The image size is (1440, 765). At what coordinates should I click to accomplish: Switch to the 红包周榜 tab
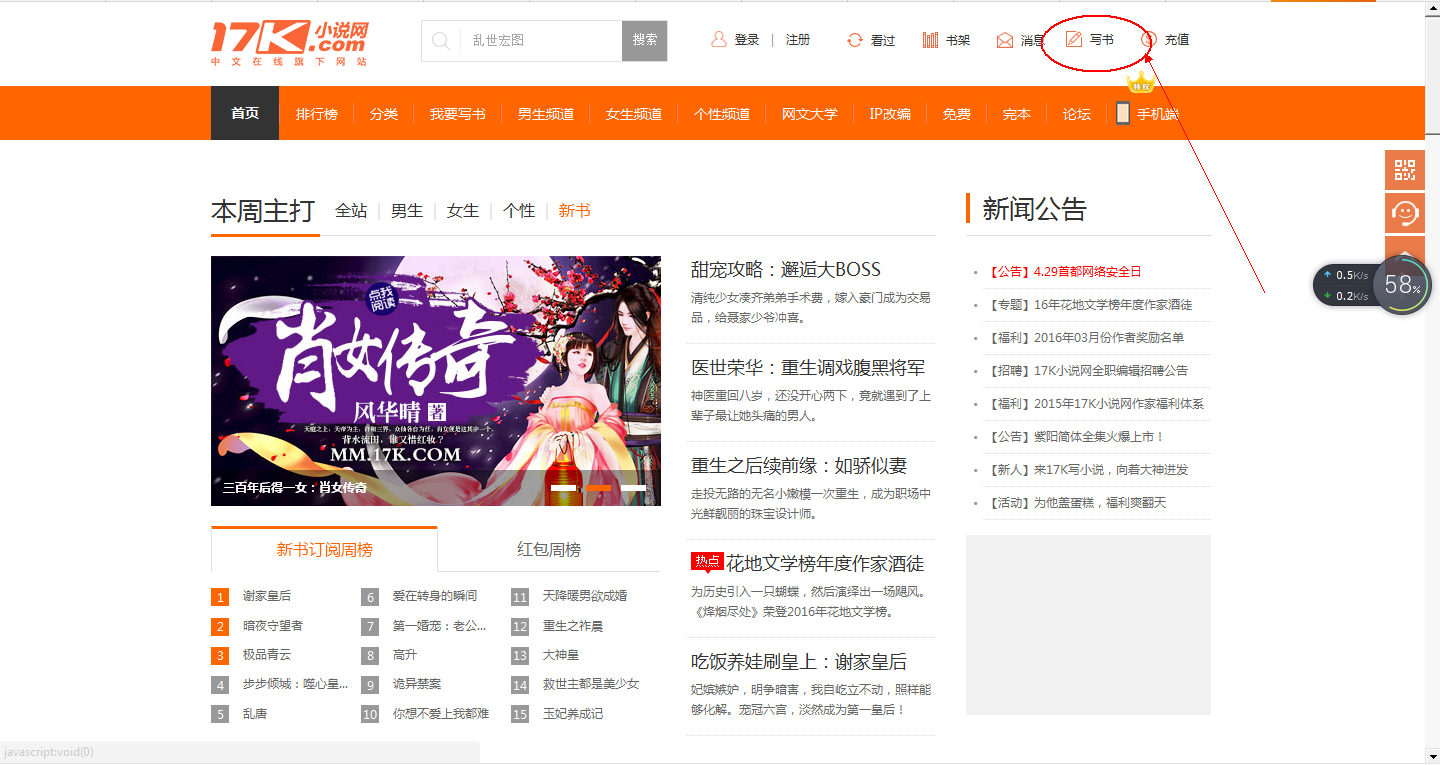(549, 549)
